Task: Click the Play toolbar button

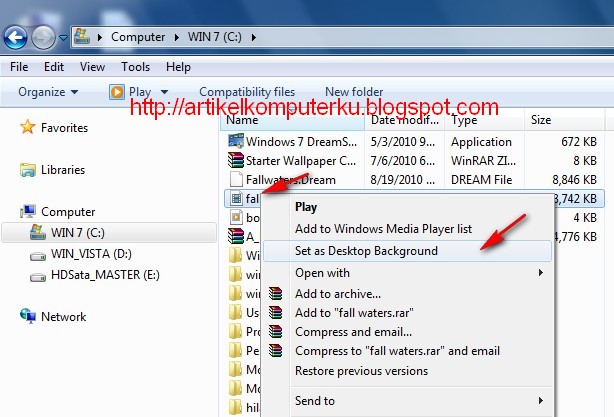Action: pos(130,92)
